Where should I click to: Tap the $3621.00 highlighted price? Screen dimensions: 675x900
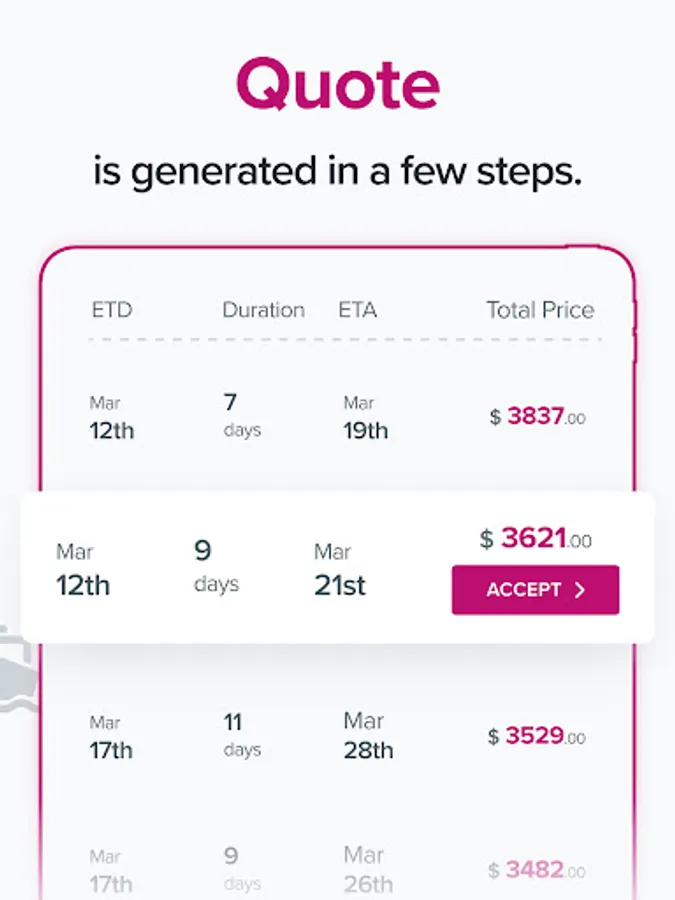(x=535, y=540)
